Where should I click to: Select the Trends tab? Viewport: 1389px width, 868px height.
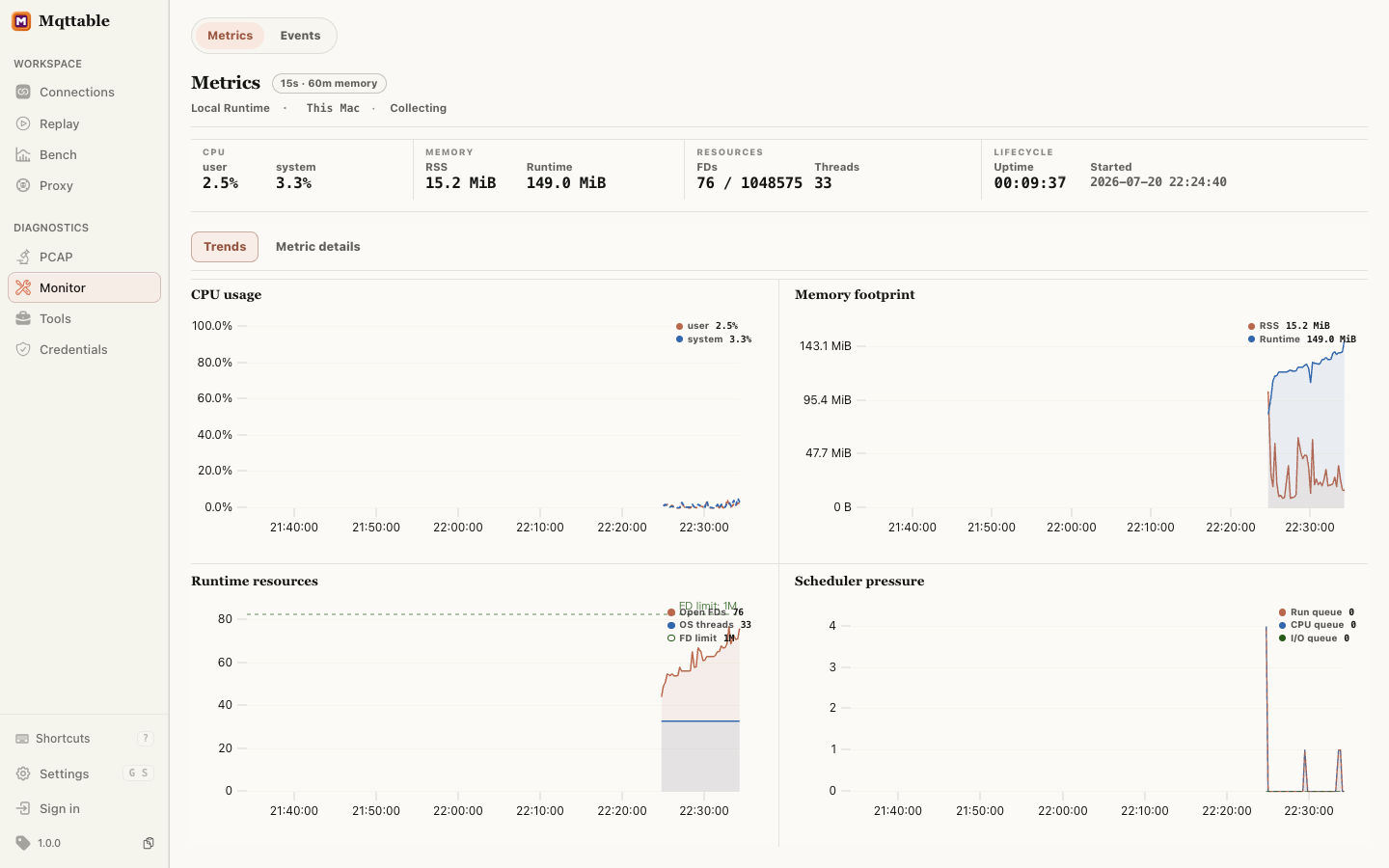pos(225,247)
